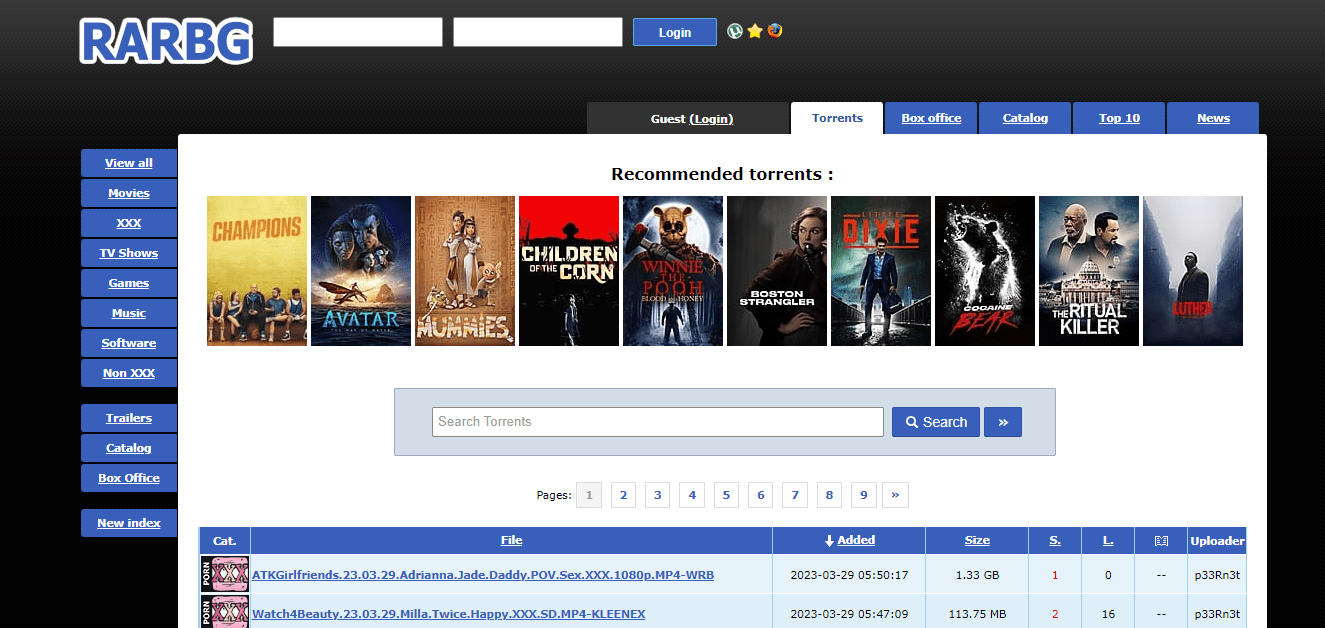Click the green uTorrent icon beside Login

(x=735, y=31)
